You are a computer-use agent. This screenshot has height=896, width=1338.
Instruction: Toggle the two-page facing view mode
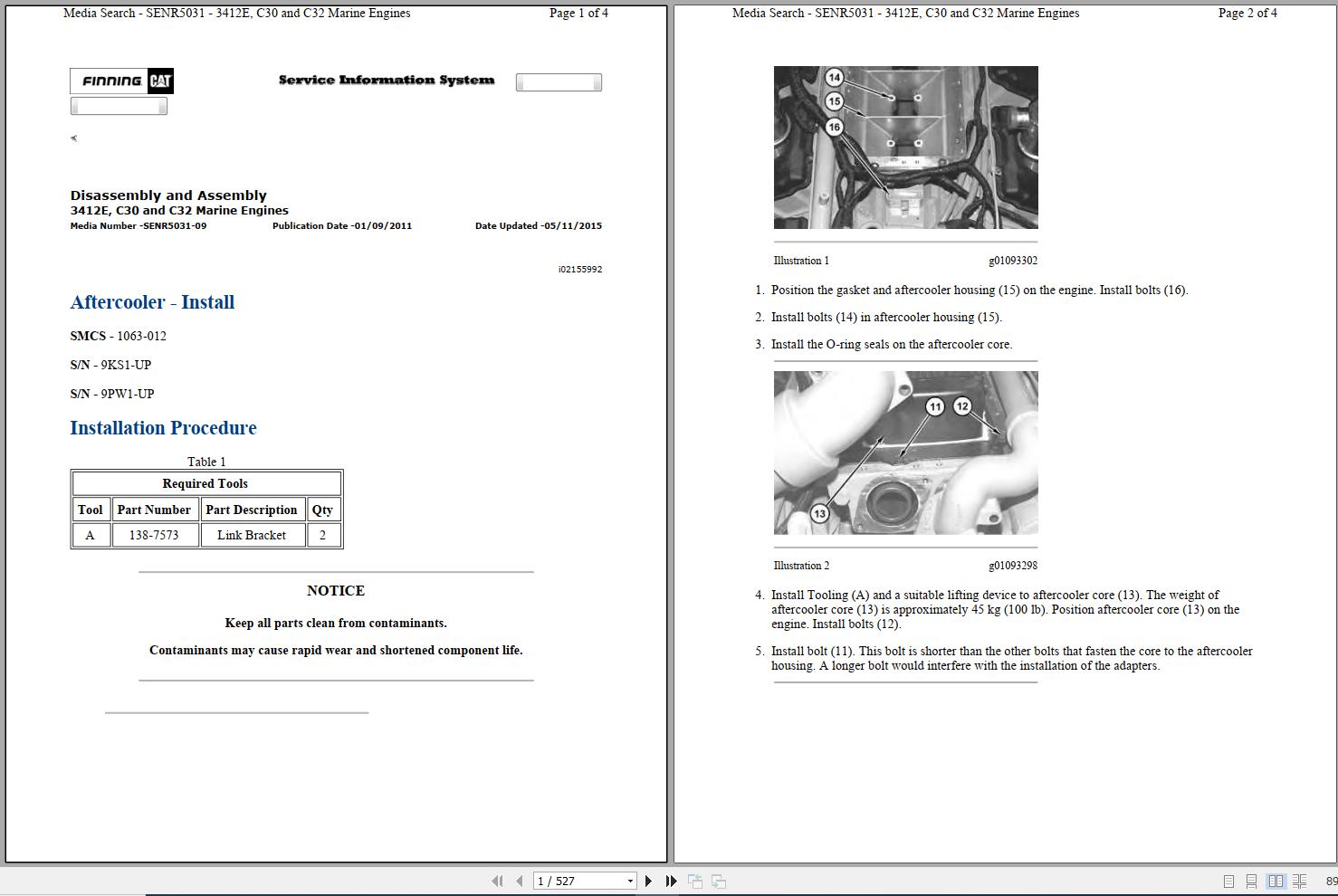(1276, 881)
